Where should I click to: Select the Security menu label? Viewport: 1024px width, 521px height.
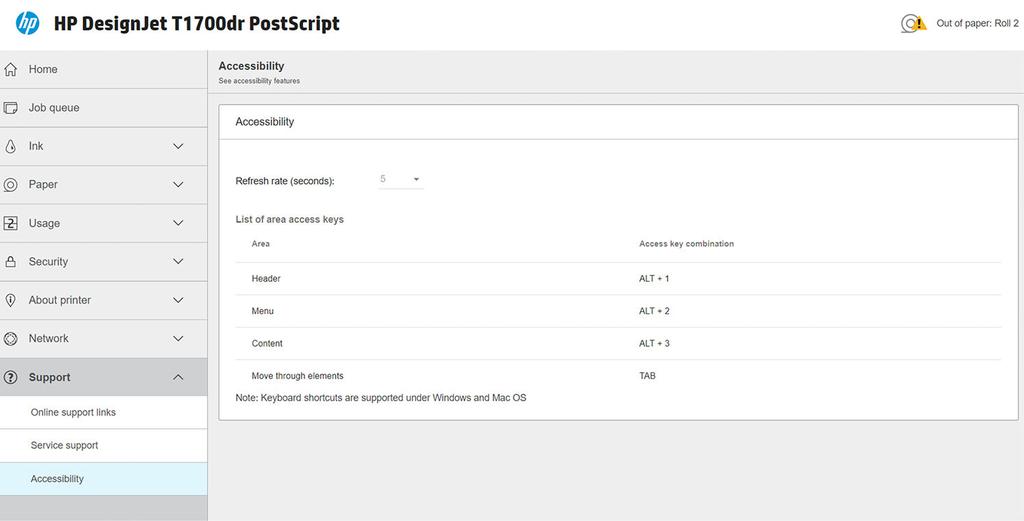48,262
